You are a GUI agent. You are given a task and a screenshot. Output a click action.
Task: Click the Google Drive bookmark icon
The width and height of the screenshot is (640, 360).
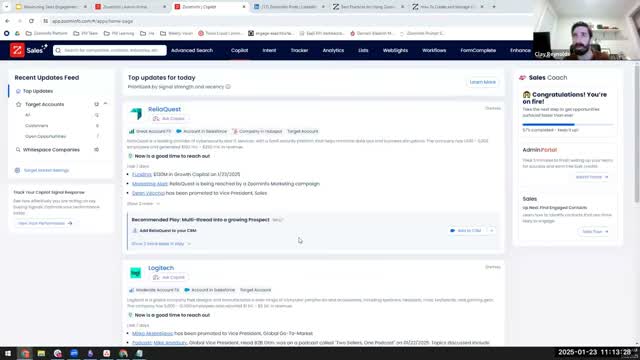(x=17, y=33)
